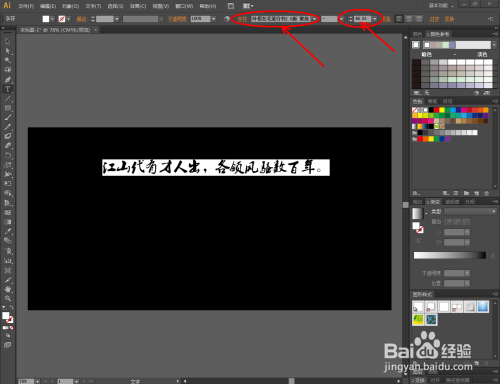Select the Rectangle tool

8,108
